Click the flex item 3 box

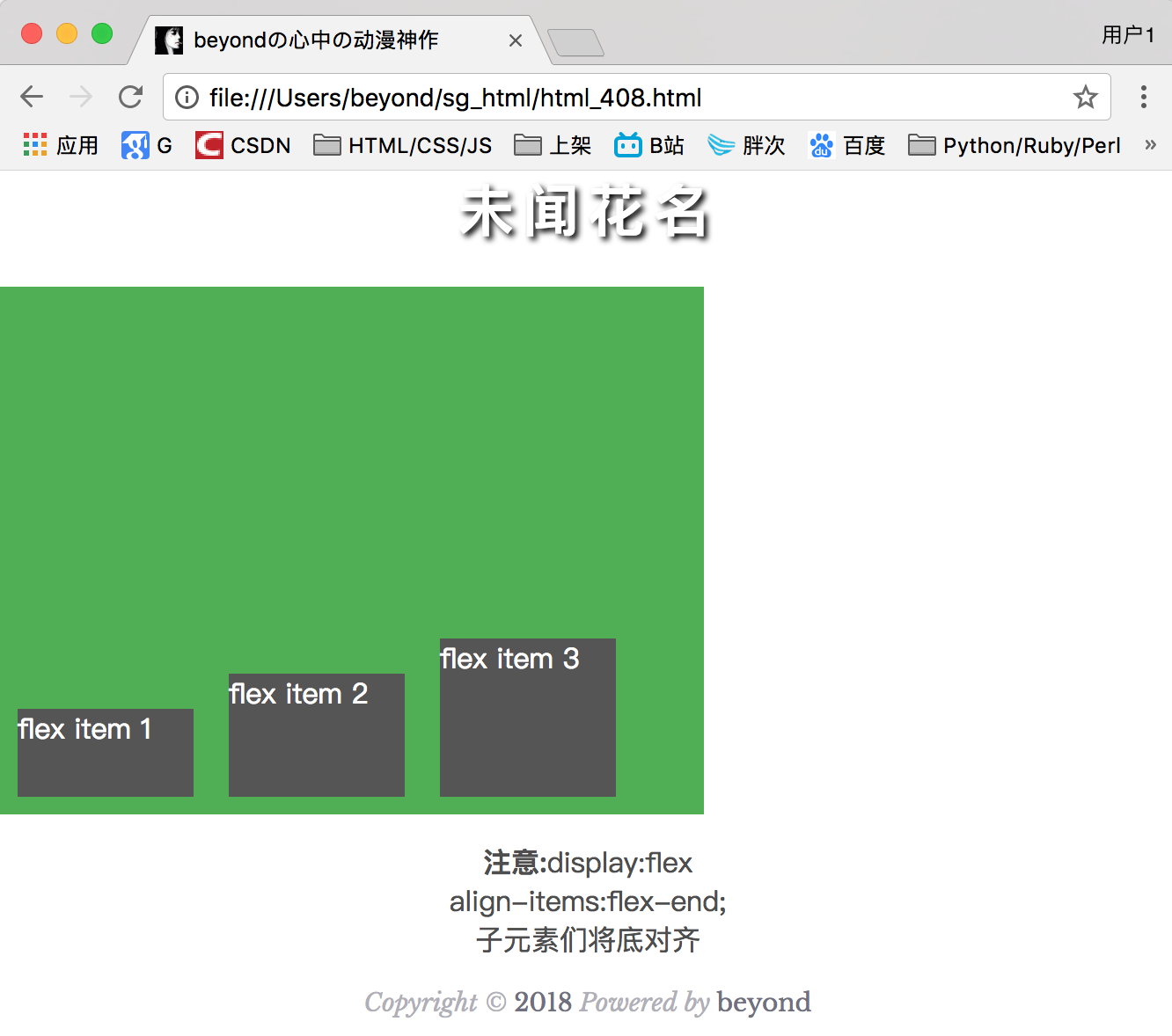528,718
